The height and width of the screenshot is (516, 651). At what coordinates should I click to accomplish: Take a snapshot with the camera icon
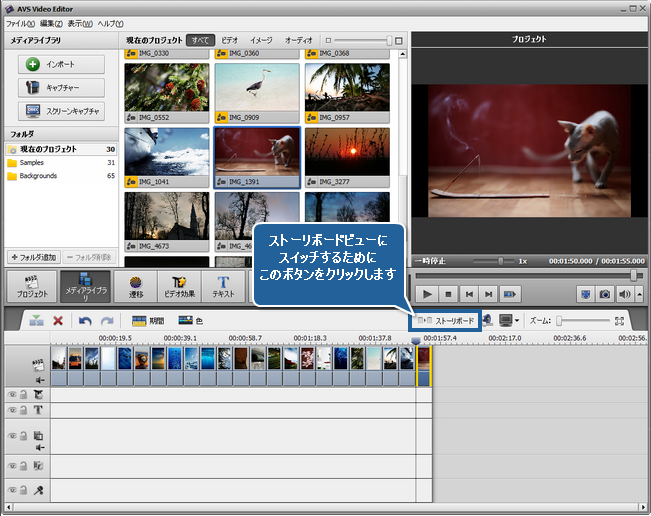pos(604,294)
